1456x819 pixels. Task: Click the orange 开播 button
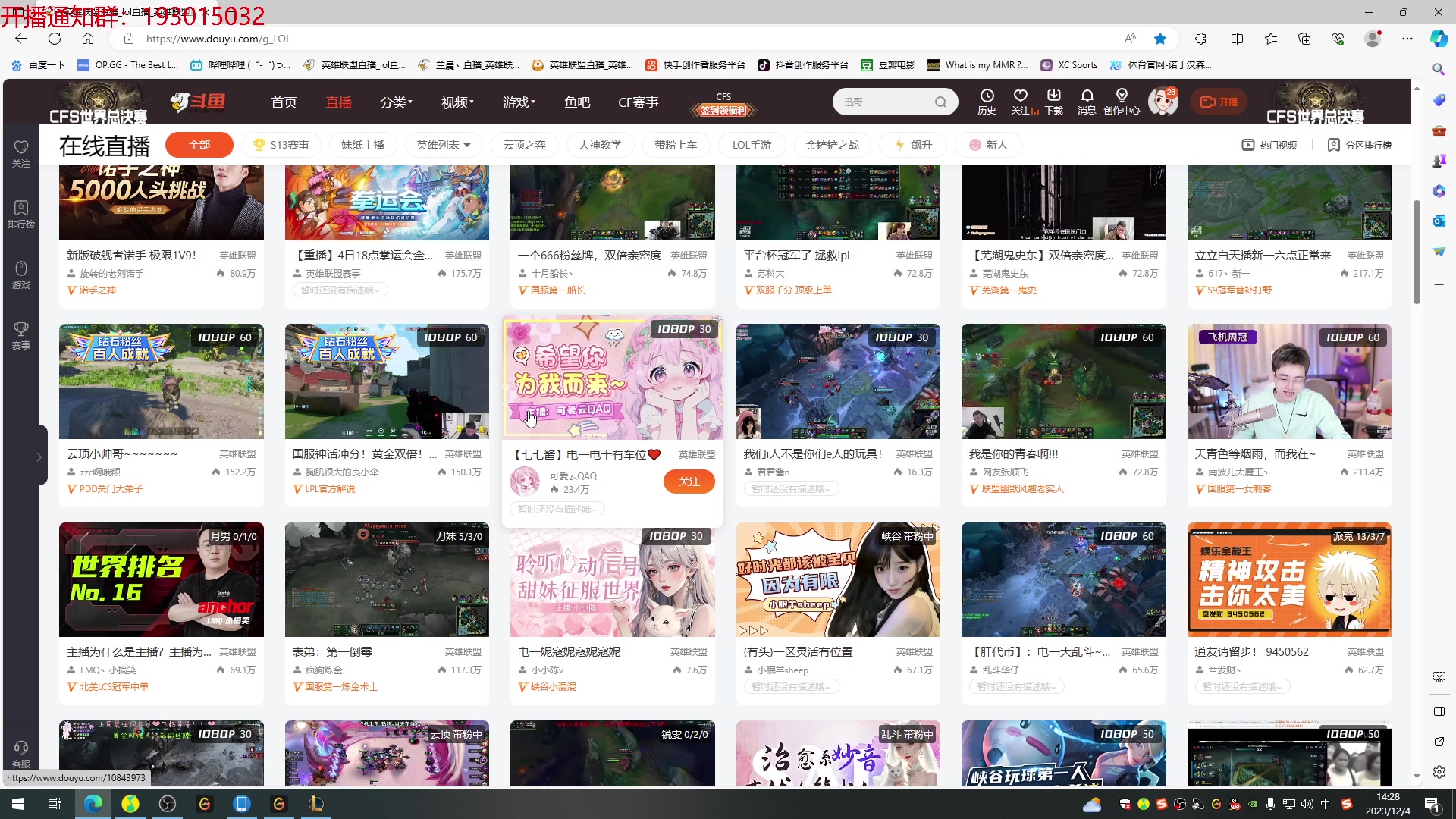click(1219, 102)
